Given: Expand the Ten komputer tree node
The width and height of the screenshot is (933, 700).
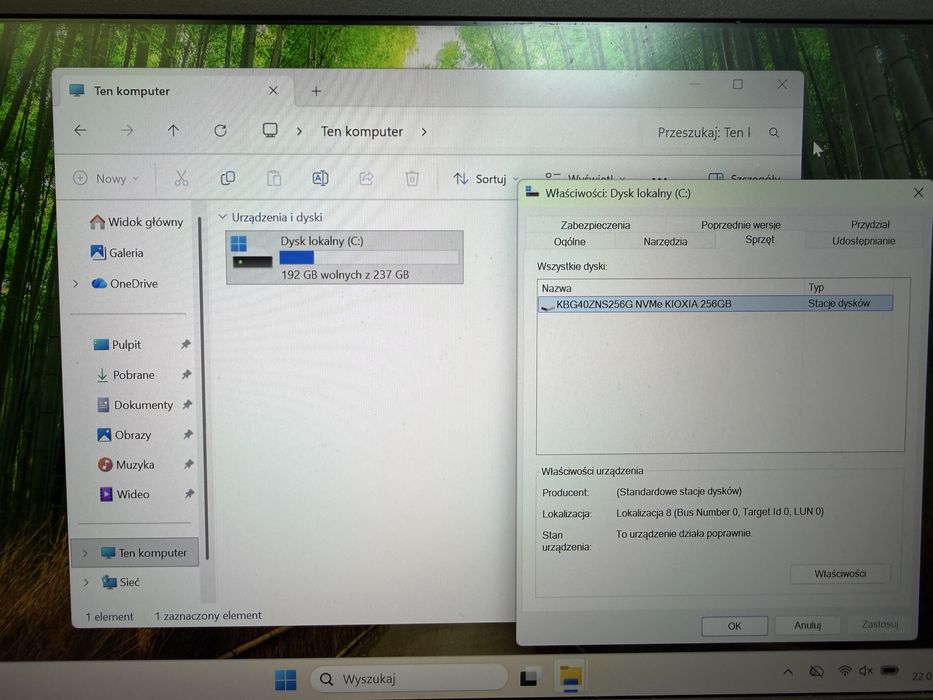Looking at the screenshot, I should 84,553.
